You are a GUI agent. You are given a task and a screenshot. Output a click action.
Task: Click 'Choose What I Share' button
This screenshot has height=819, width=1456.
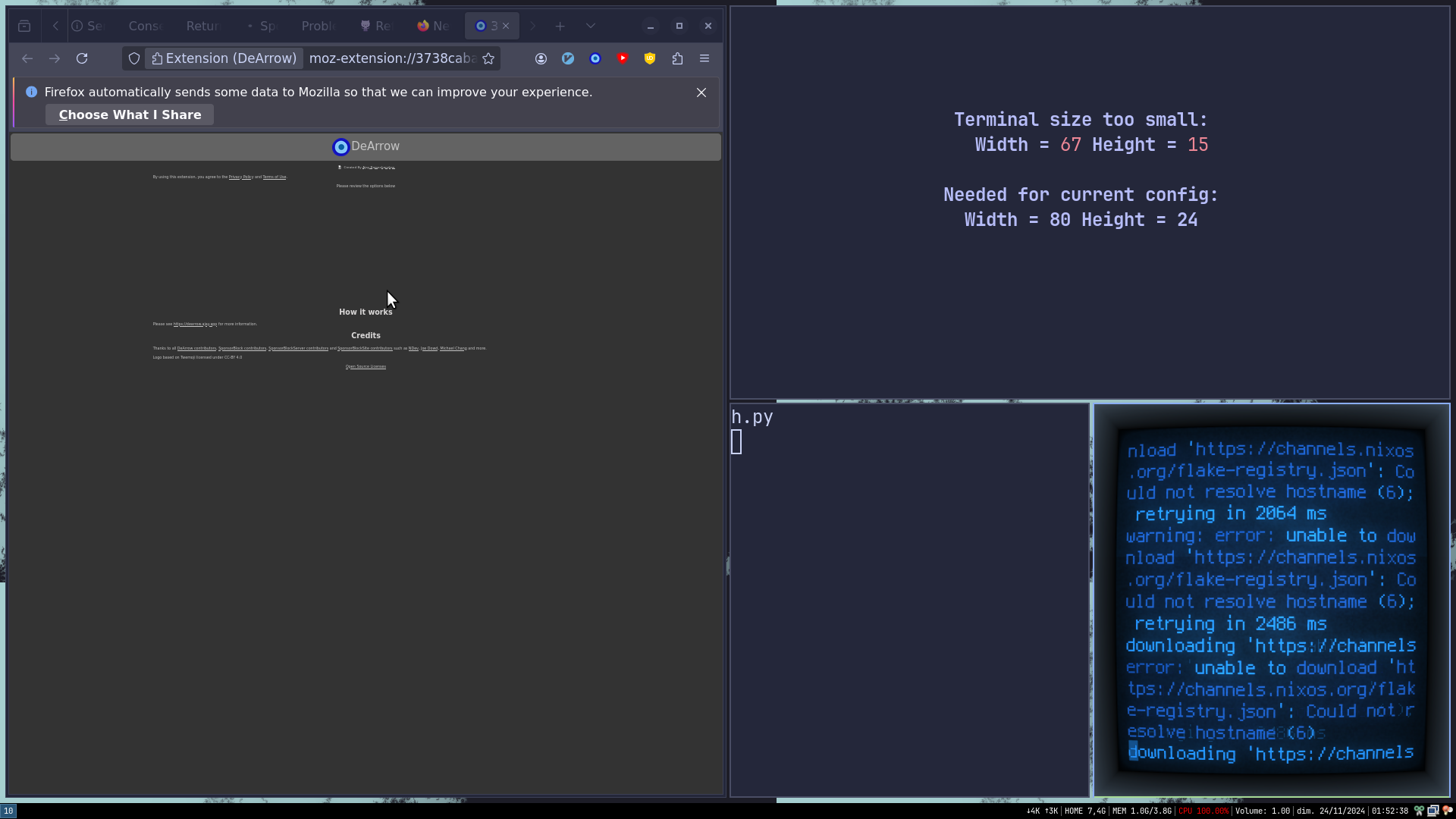pos(130,115)
